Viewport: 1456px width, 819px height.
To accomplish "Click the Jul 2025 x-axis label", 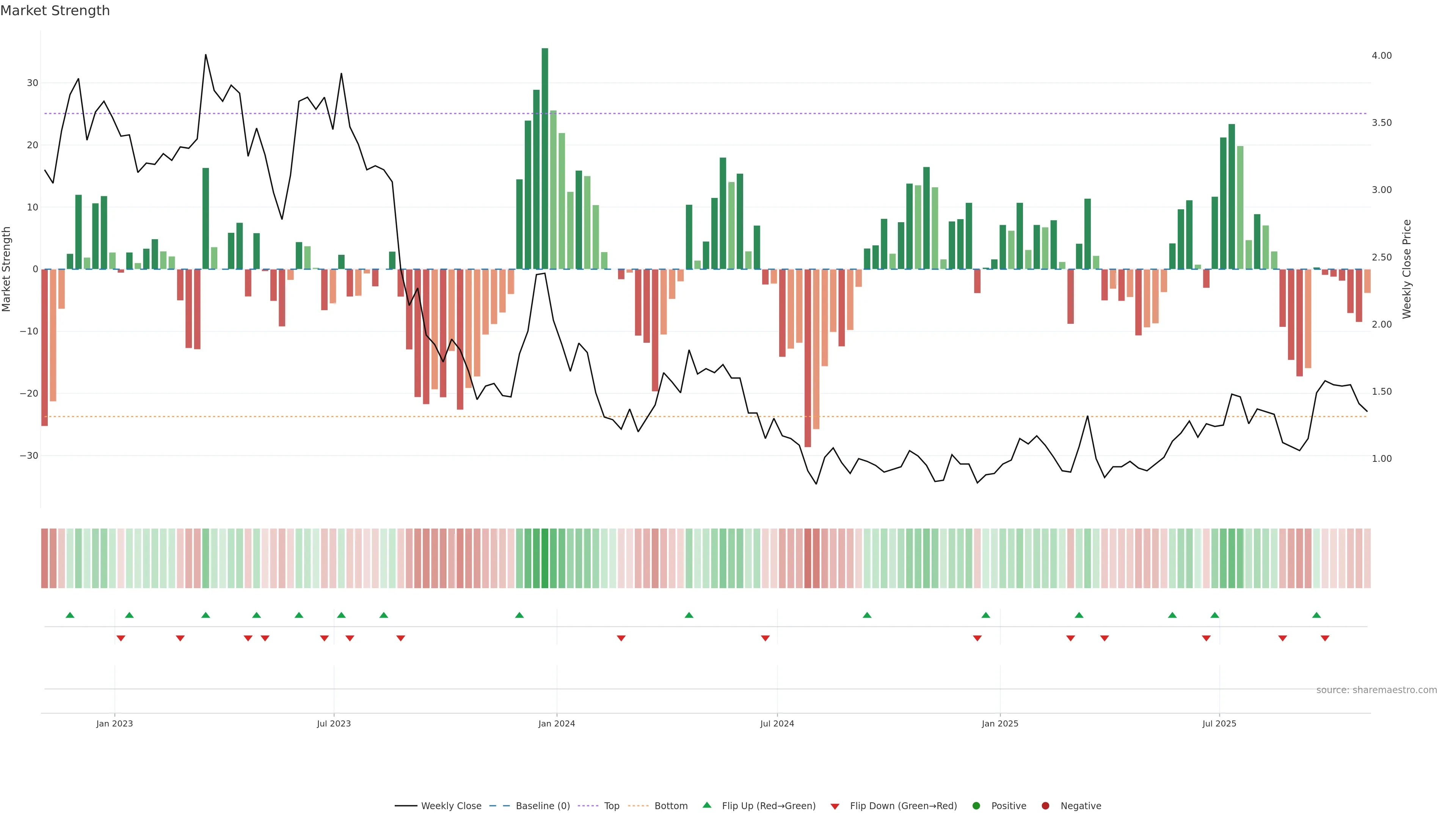I will point(1219,723).
